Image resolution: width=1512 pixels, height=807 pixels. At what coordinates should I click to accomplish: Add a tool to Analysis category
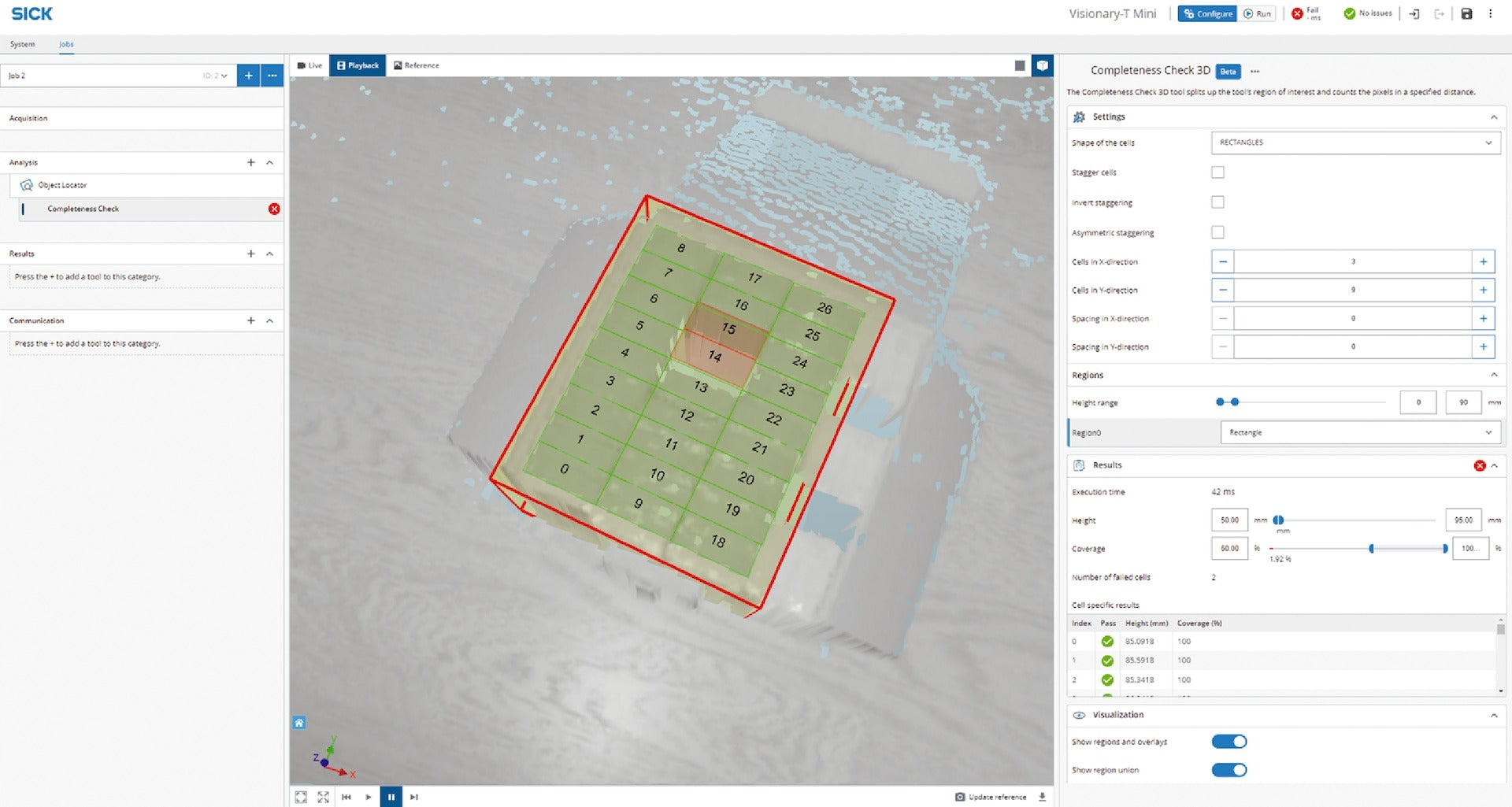click(x=251, y=162)
